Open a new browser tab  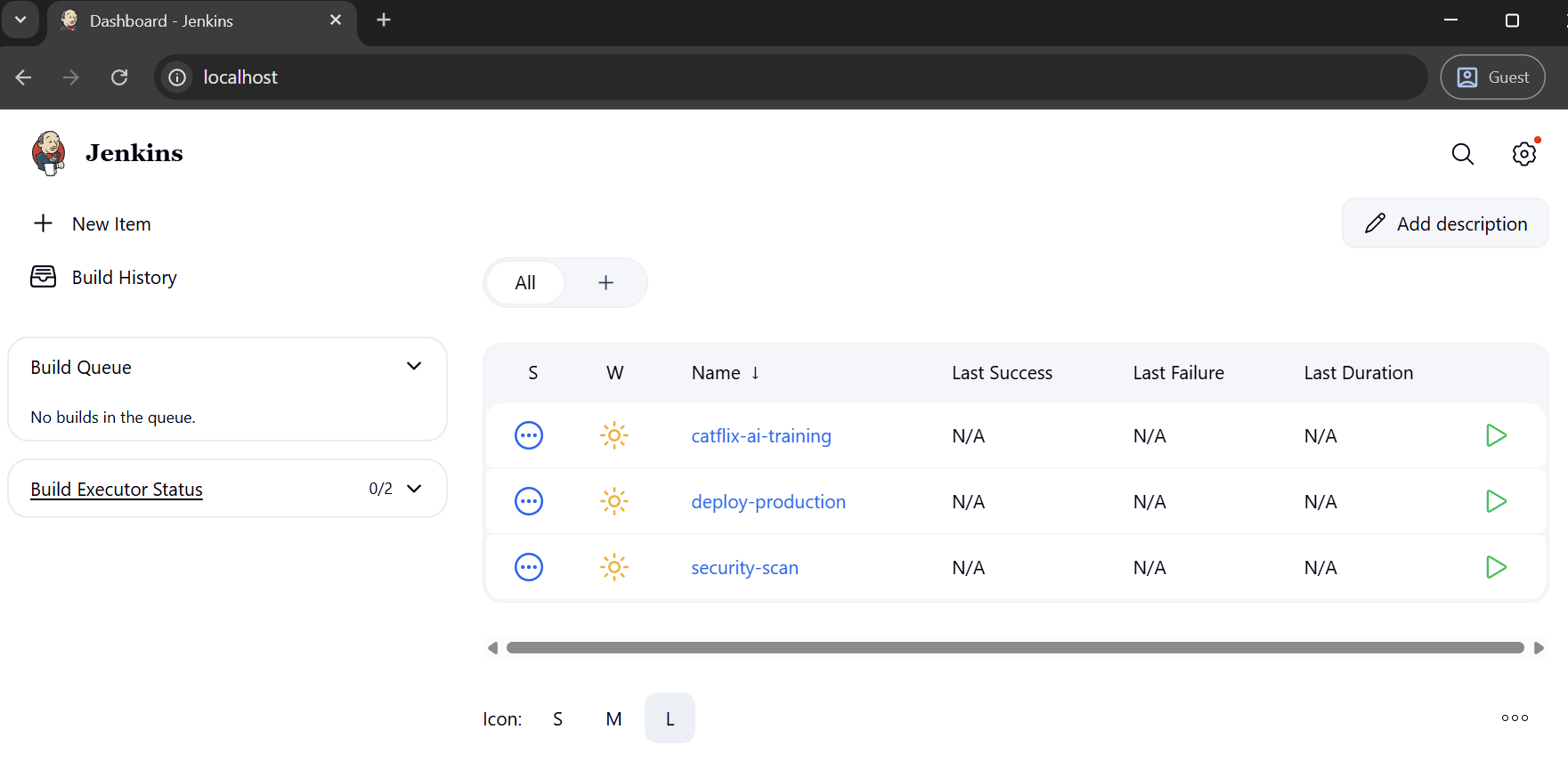pyautogui.click(x=384, y=20)
